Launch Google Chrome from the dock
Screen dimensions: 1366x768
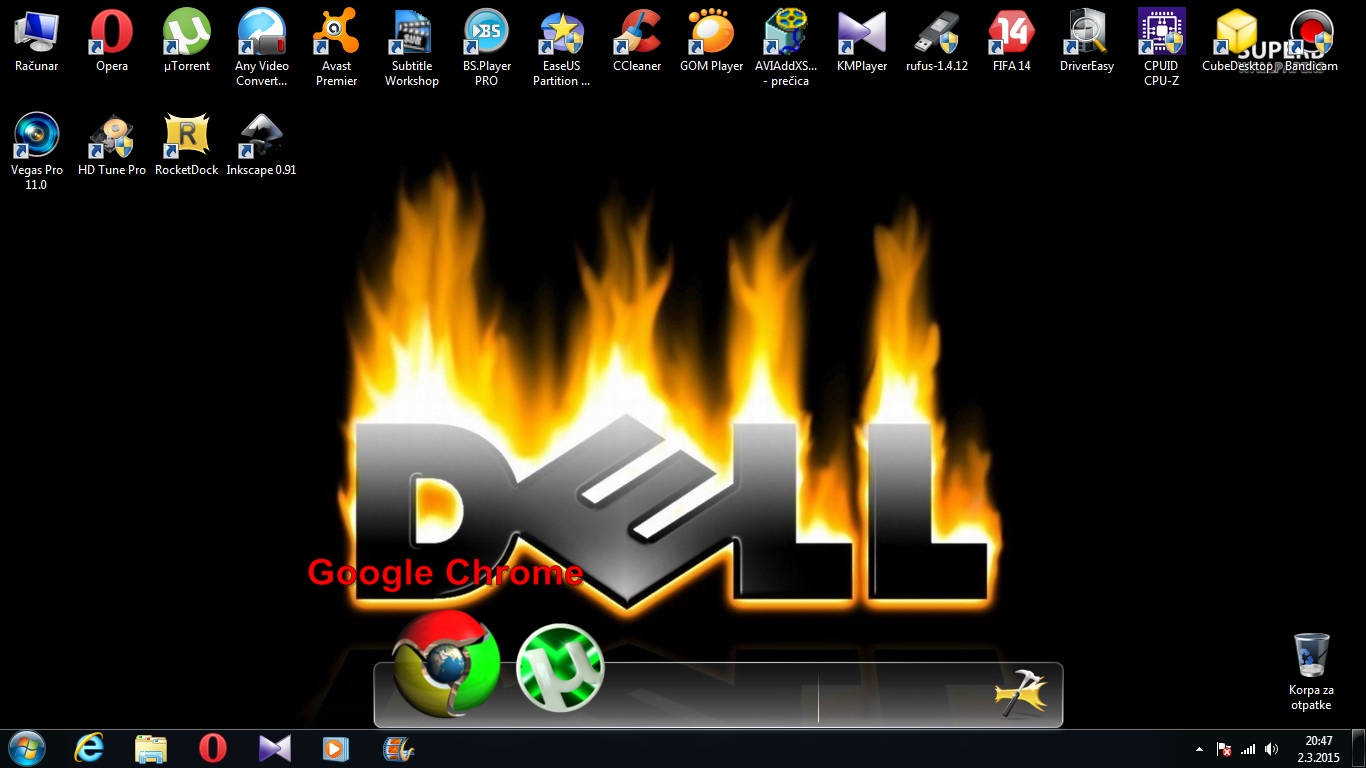tap(446, 662)
